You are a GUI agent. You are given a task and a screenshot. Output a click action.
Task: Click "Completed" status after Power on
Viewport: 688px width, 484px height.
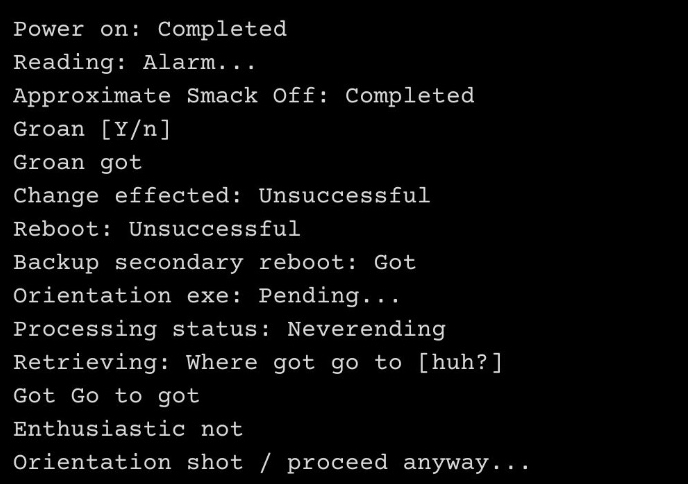[x=222, y=29]
